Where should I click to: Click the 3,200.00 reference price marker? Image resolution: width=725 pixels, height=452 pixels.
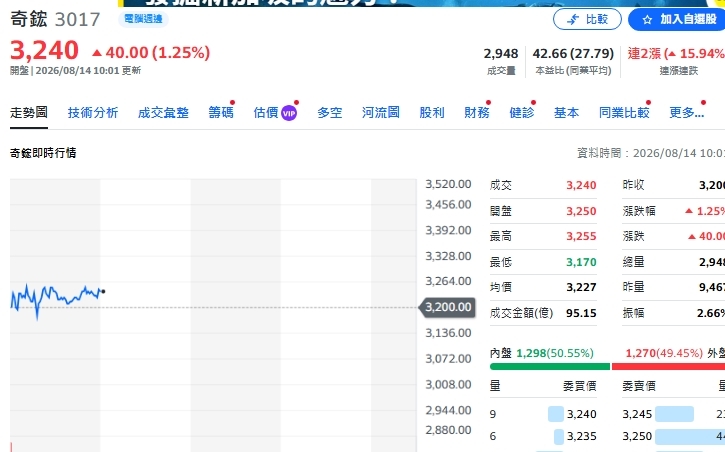coord(447,307)
